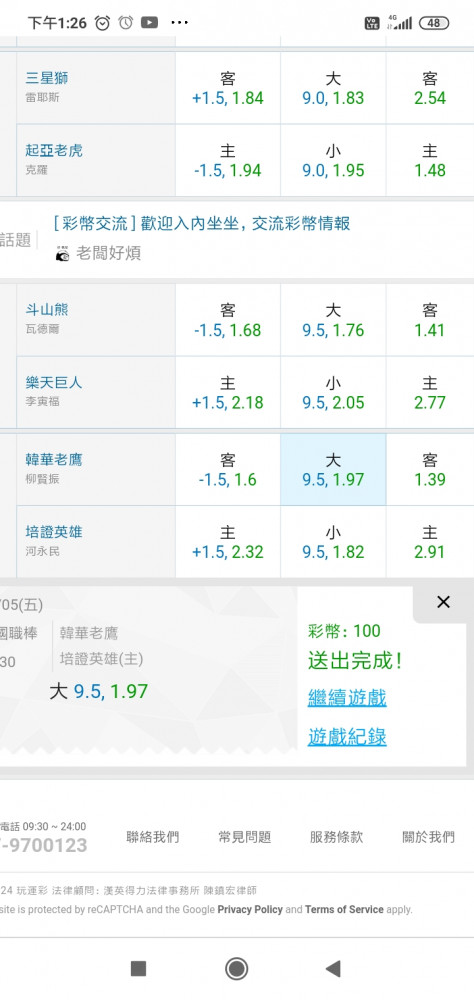474x1000 pixels.
Task: Tap the Android home circle icon
Action: pos(237,969)
